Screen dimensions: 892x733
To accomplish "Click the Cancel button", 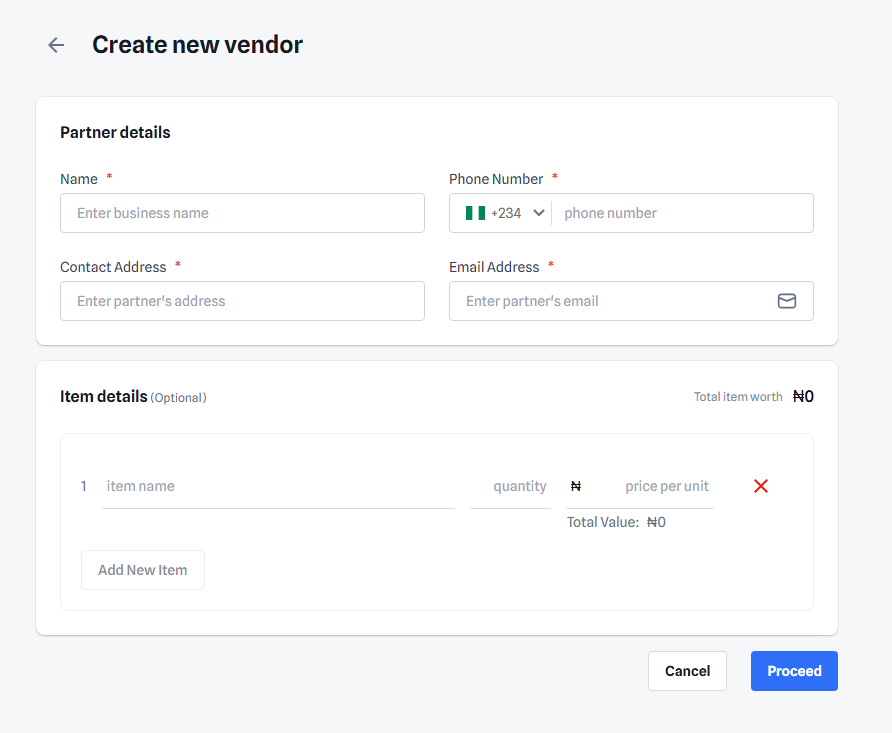I will pos(687,671).
